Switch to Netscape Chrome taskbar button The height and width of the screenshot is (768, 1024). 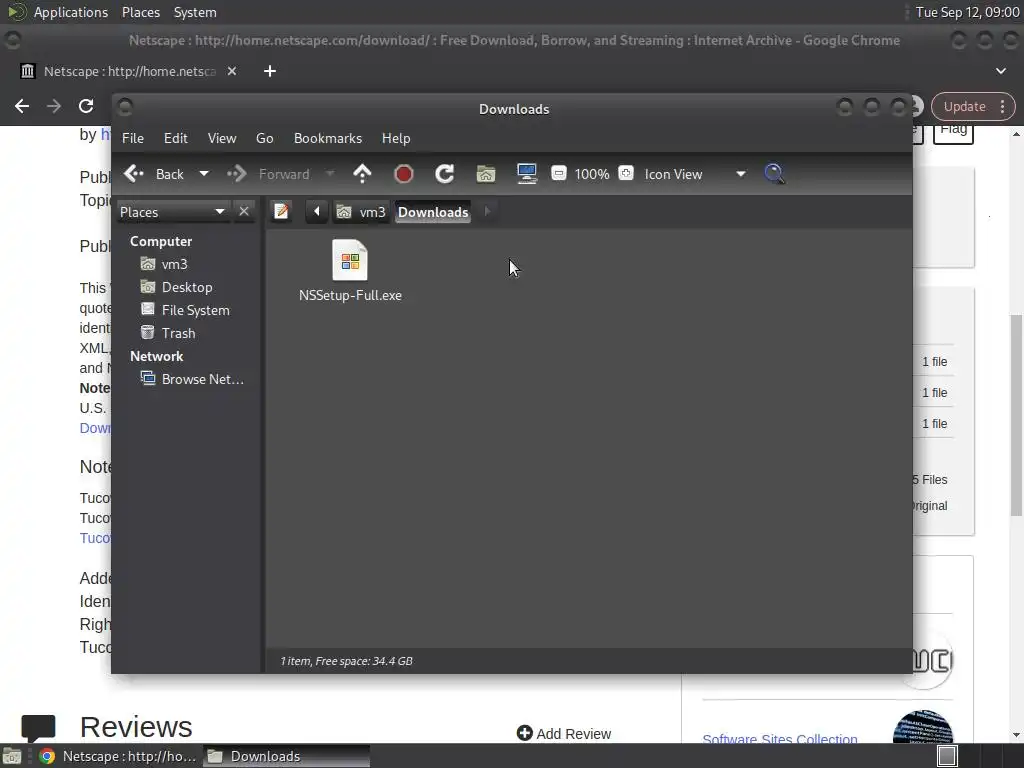coord(118,756)
